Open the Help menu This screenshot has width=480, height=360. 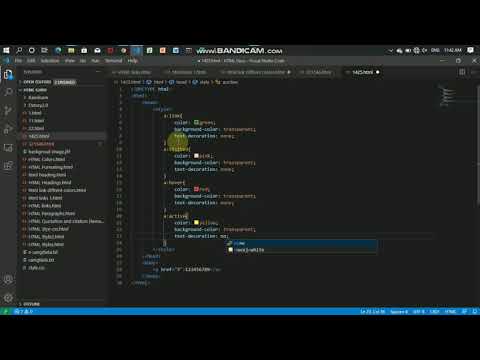(x=133, y=61)
